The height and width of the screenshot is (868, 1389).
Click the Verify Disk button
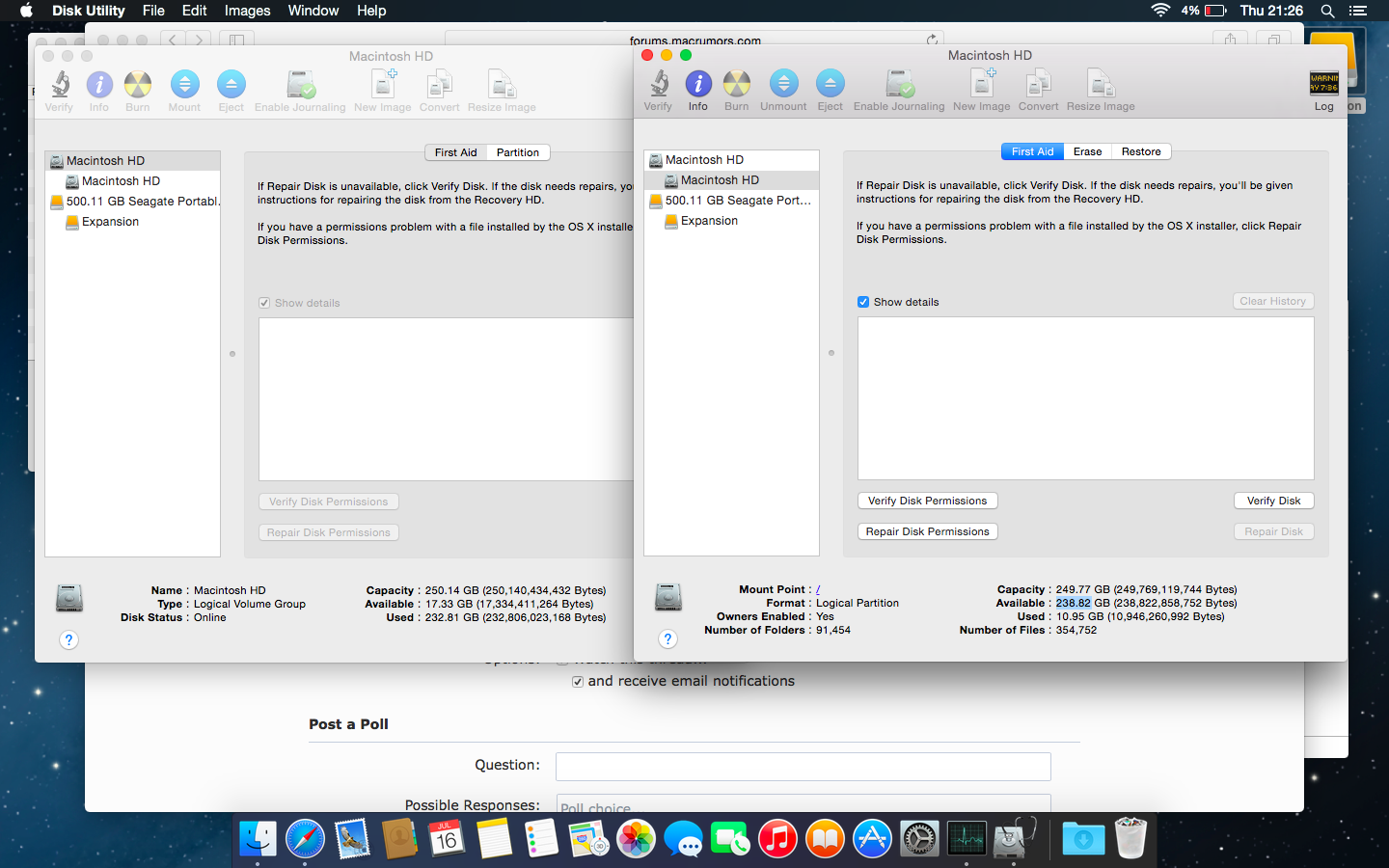pyautogui.click(x=1273, y=501)
